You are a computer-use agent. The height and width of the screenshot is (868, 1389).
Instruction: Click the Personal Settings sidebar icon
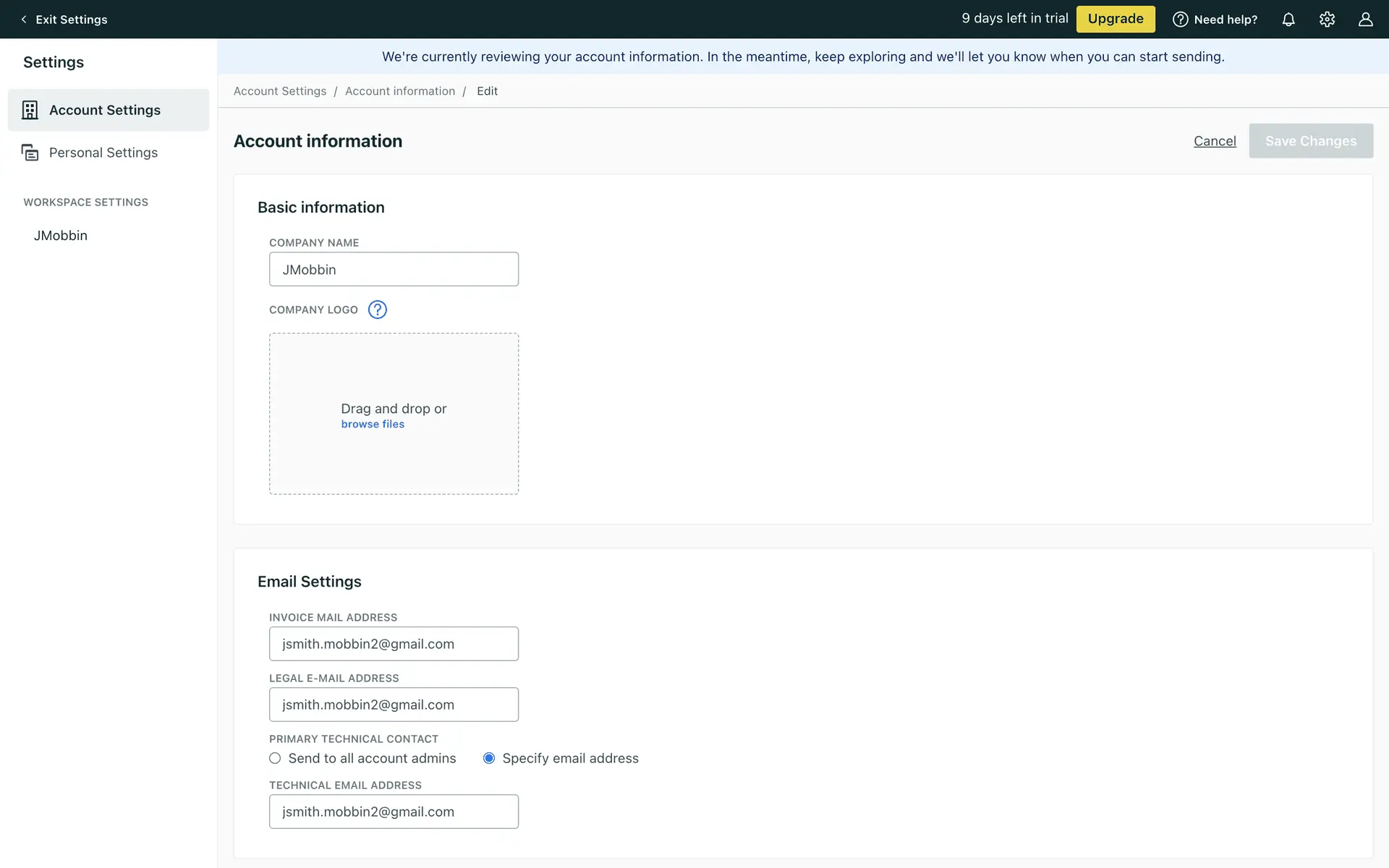tap(30, 153)
